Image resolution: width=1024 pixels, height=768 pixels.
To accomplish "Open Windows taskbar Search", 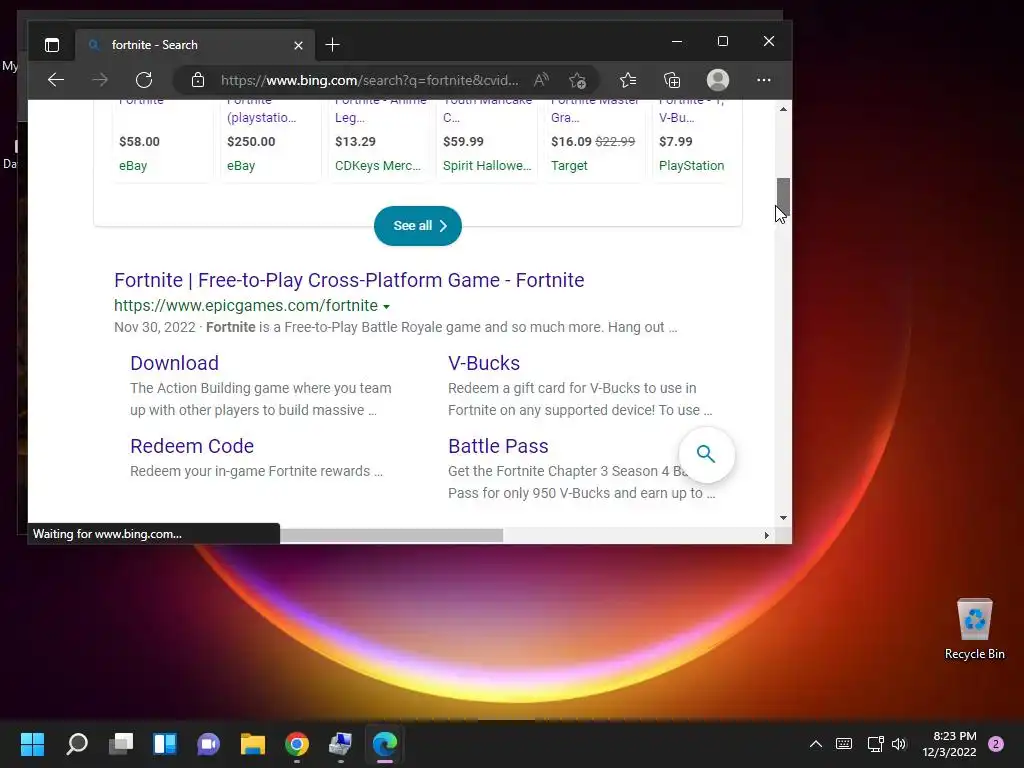I will click(x=77, y=744).
